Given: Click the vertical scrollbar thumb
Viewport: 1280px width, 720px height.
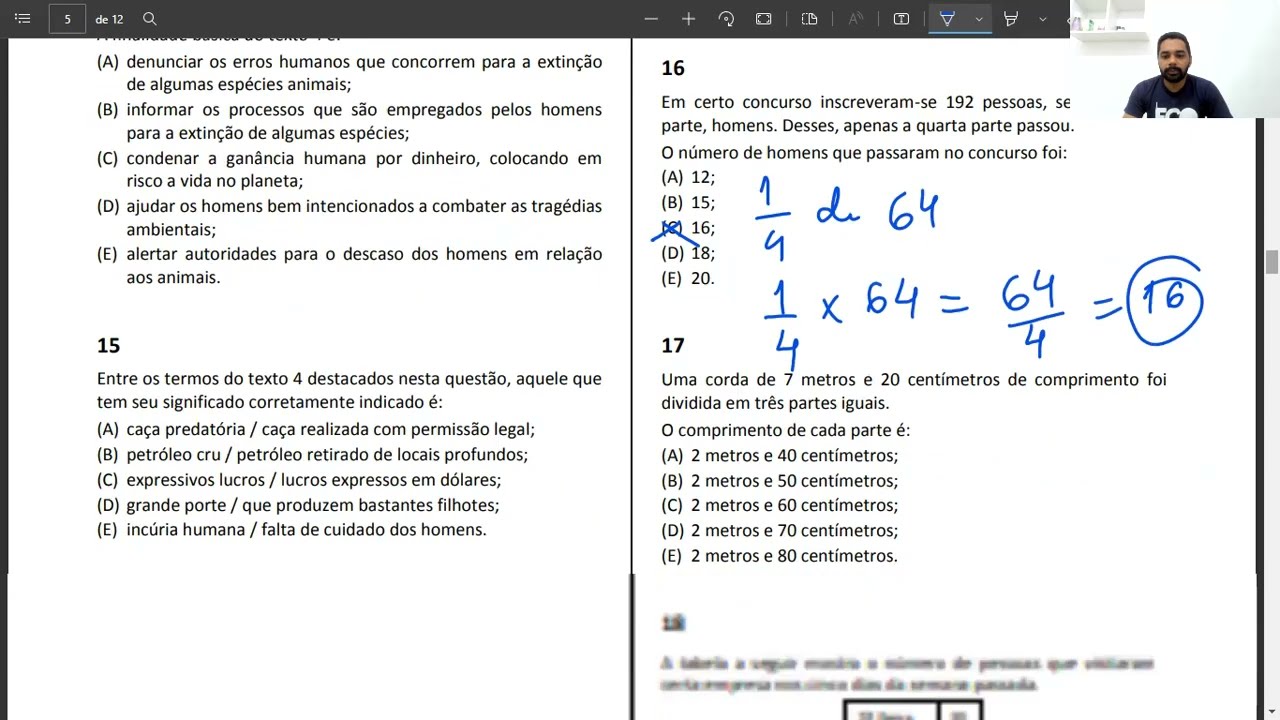Looking at the screenshot, I should [x=1272, y=262].
